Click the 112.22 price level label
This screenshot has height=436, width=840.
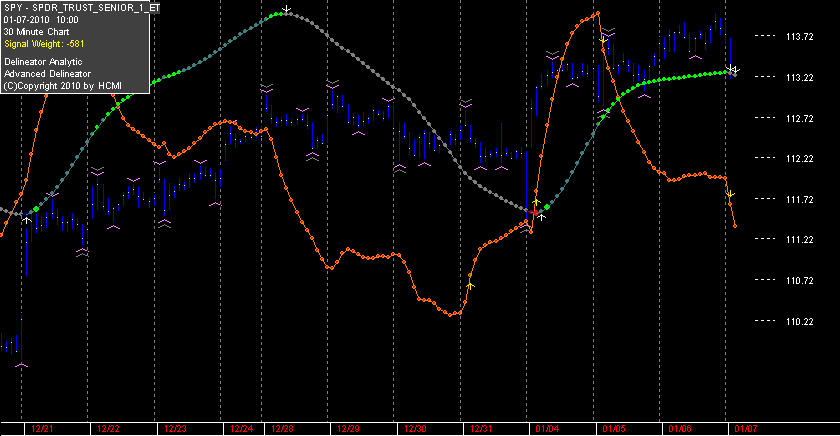[x=799, y=159]
